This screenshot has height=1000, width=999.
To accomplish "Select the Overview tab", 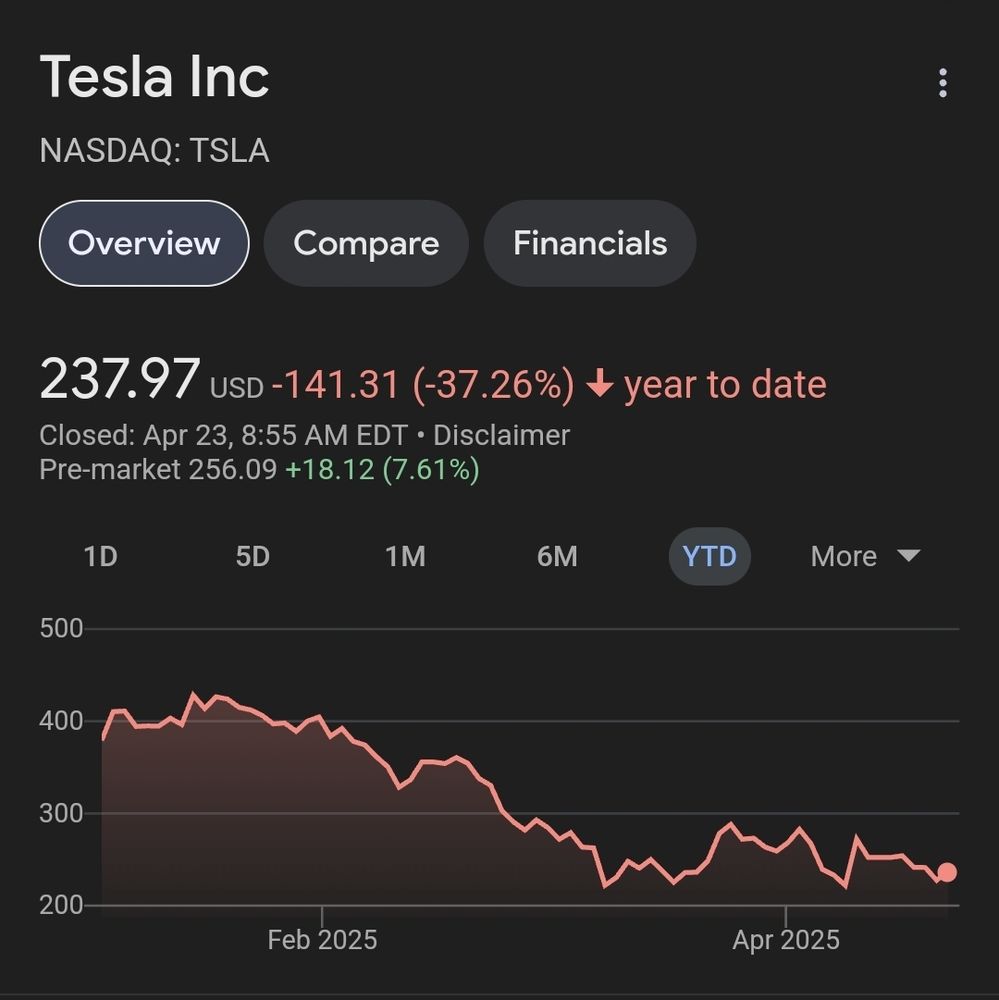I will (x=144, y=243).
